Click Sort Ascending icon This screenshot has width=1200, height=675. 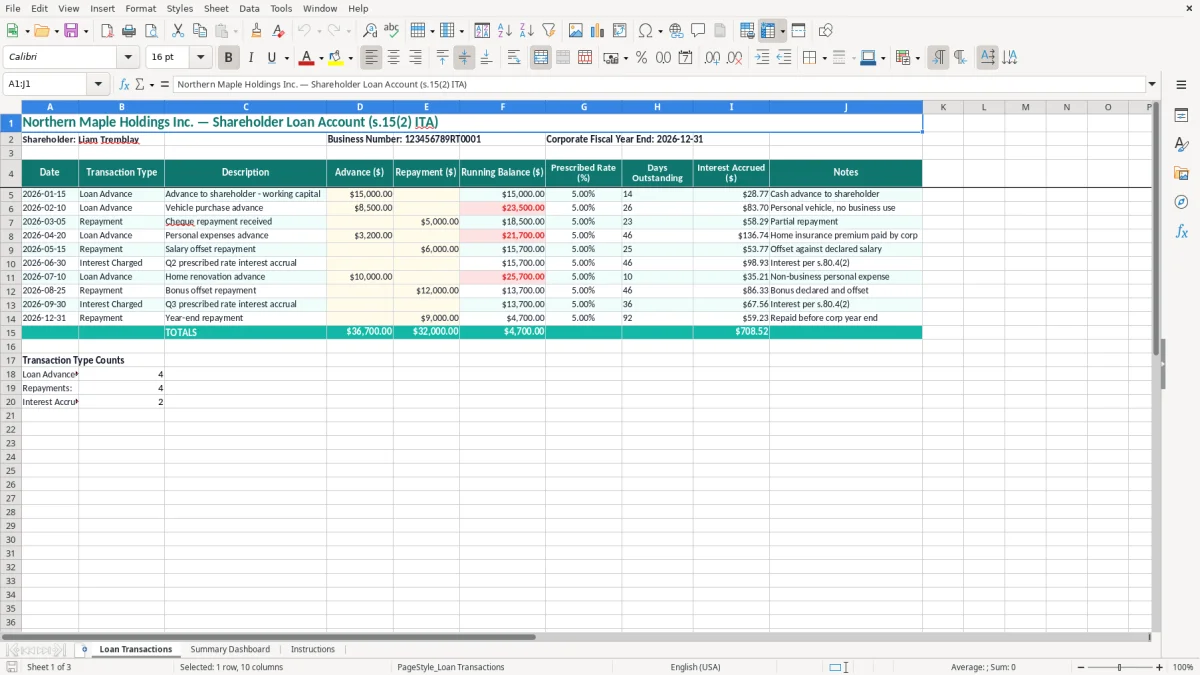505,31
